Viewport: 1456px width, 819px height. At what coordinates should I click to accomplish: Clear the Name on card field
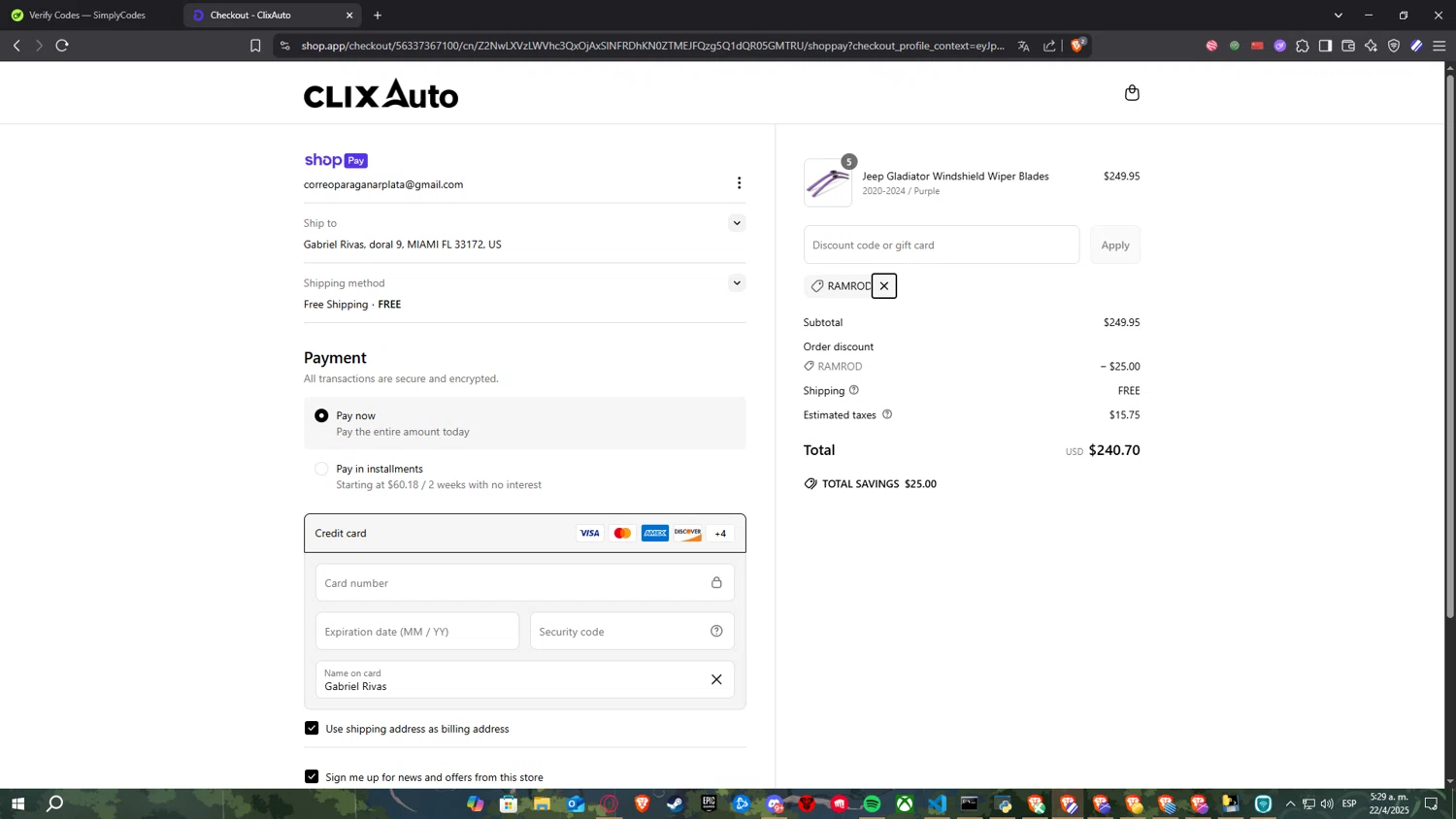[716, 679]
